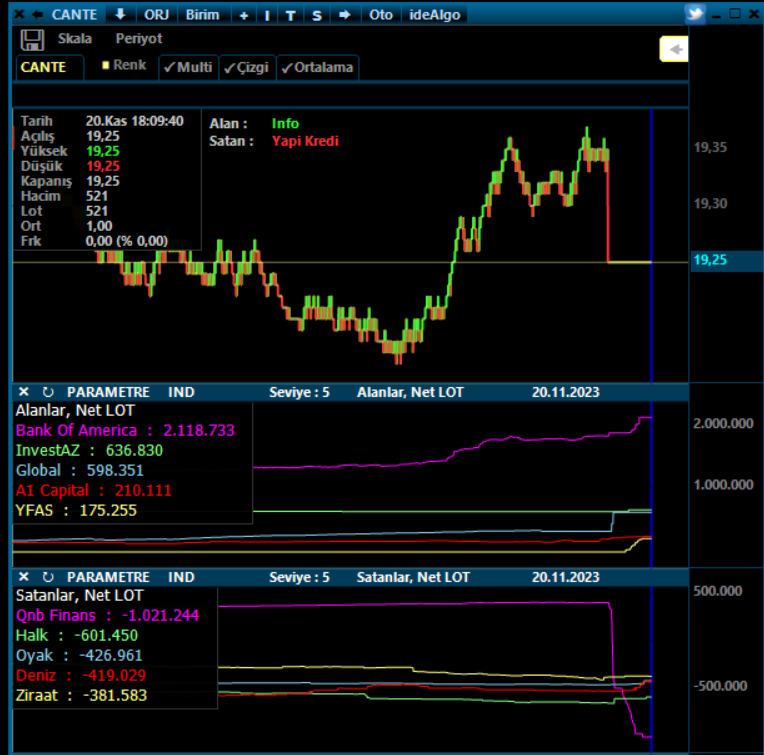Click PARAMETRE in the Satanlar panel header
764x755 pixels.
108,577
